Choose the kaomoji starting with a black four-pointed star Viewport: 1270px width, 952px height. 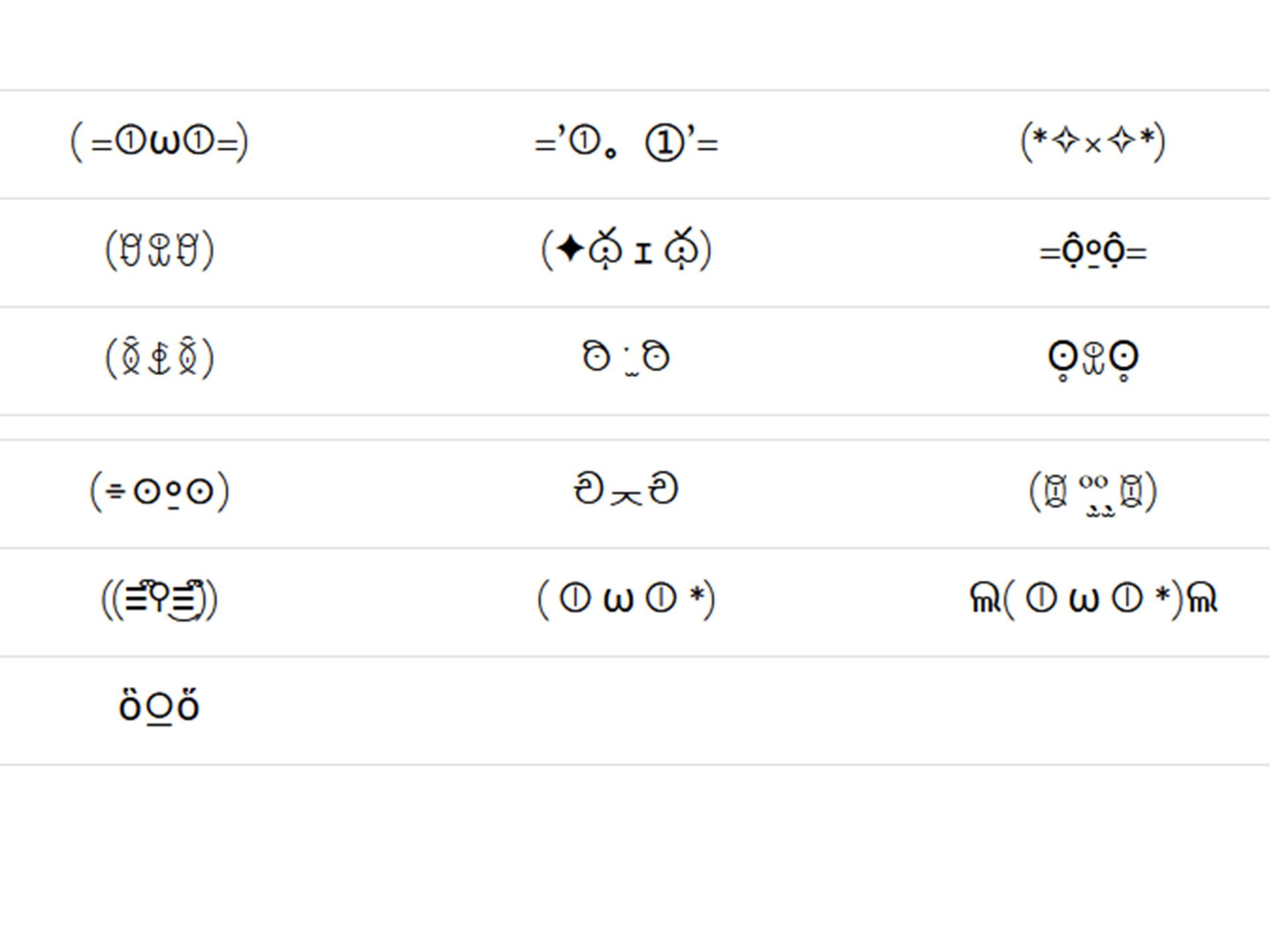point(626,250)
